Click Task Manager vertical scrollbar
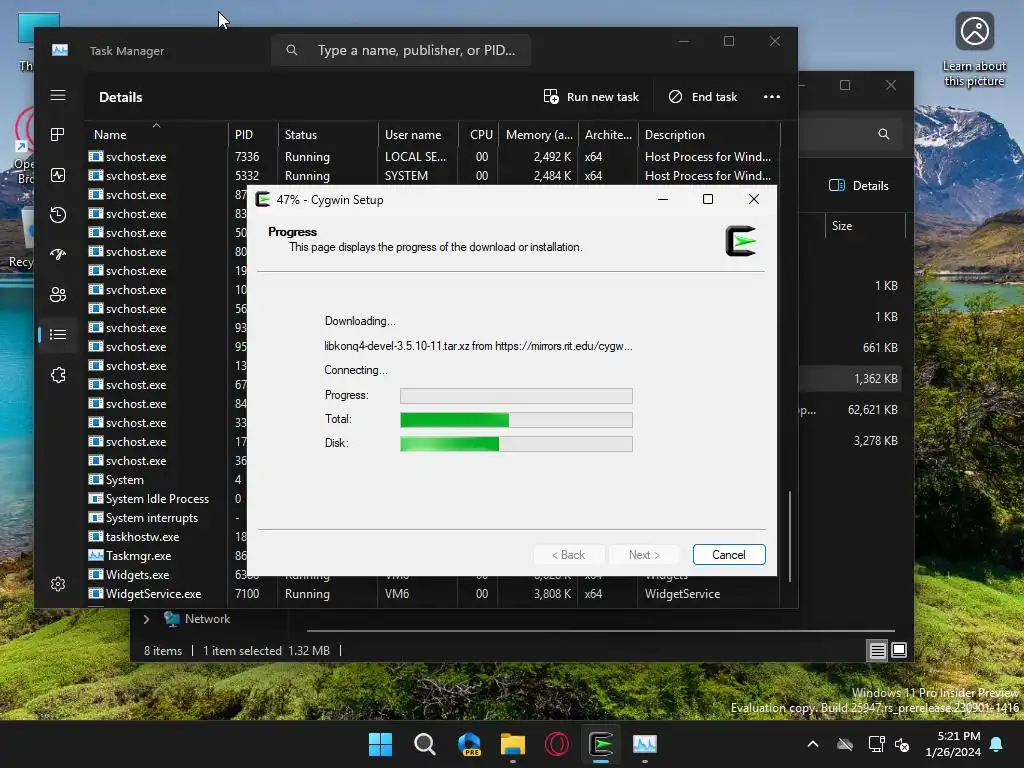Image resolution: width=1024 pixels, height=768 pixels. pyautogui.click(x=790, y=536)
